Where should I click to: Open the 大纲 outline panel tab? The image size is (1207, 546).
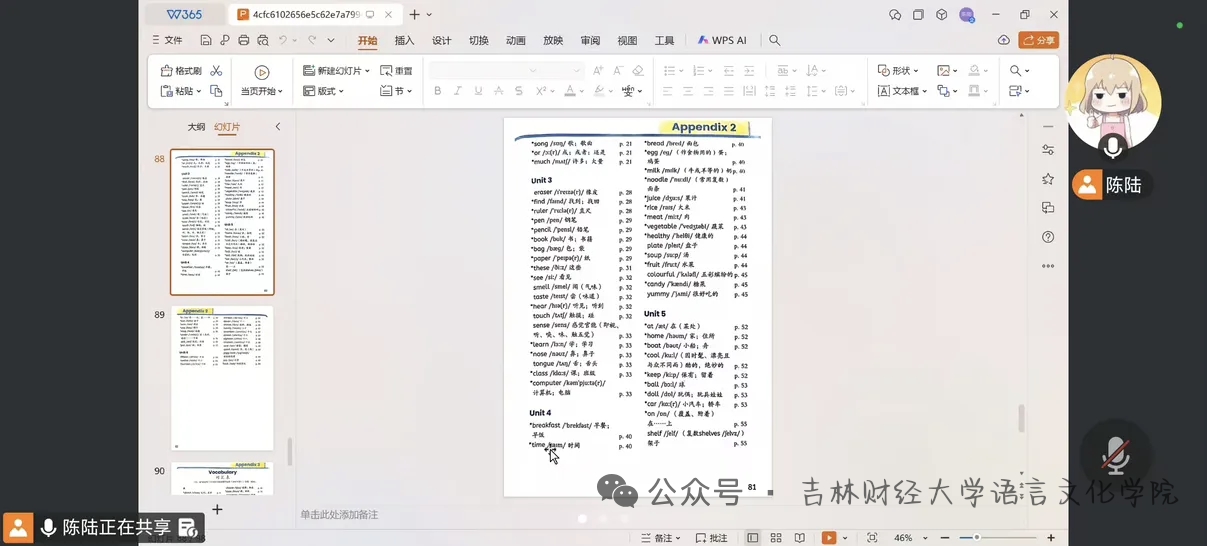coord(196,127)
